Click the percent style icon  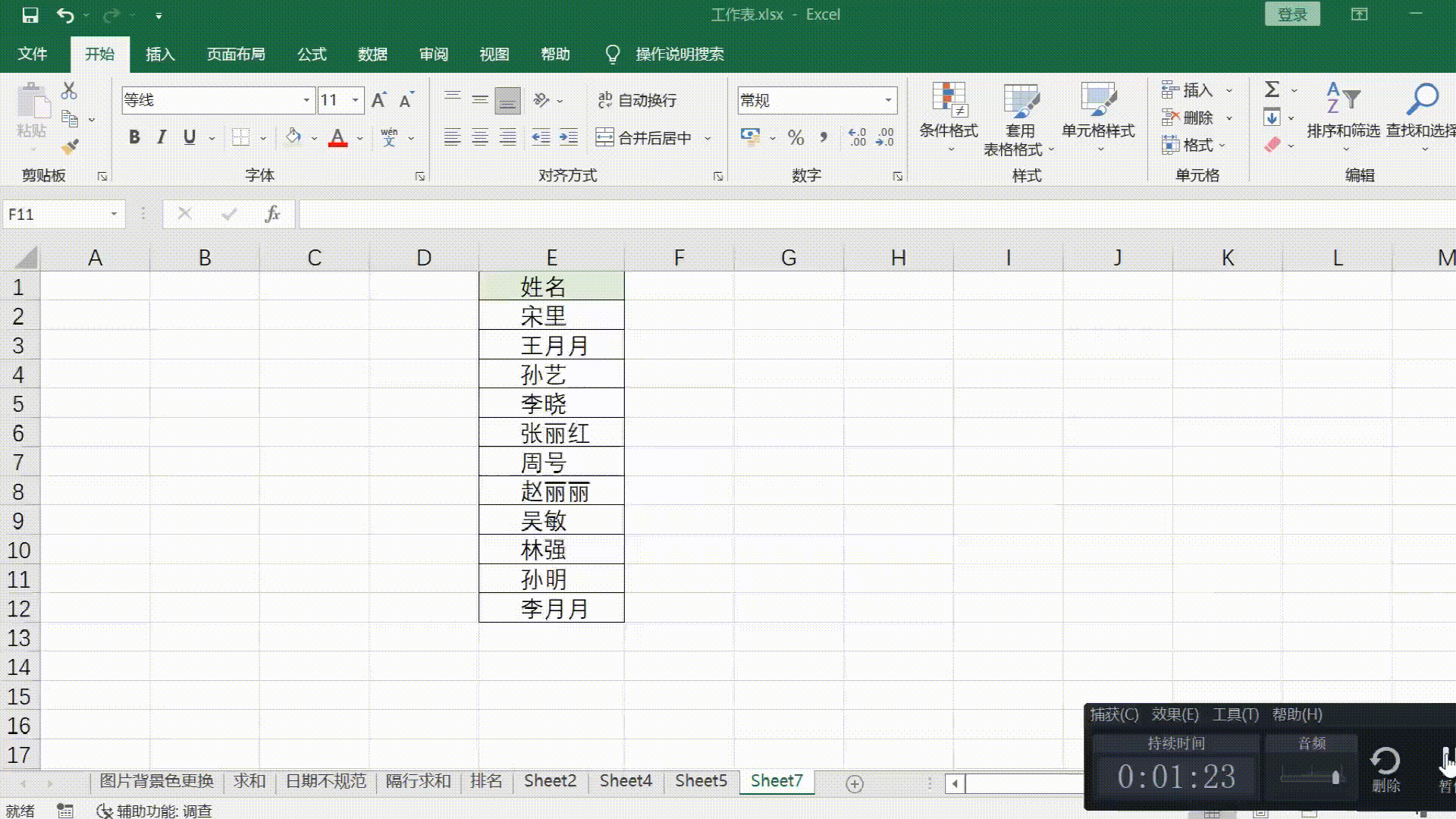[795, 138]
